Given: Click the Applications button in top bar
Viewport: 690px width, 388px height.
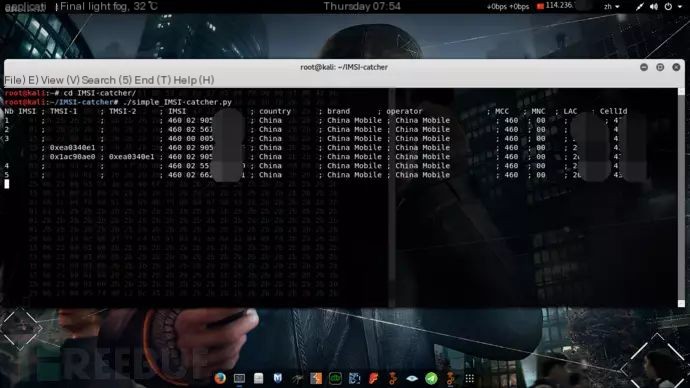Looking at the screenshot, I should pyautogui.click(x=26, y=7).
